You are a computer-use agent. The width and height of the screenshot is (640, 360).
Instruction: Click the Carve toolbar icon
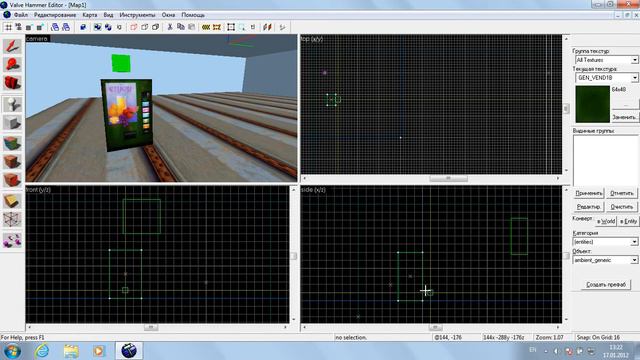coord(83,27)
